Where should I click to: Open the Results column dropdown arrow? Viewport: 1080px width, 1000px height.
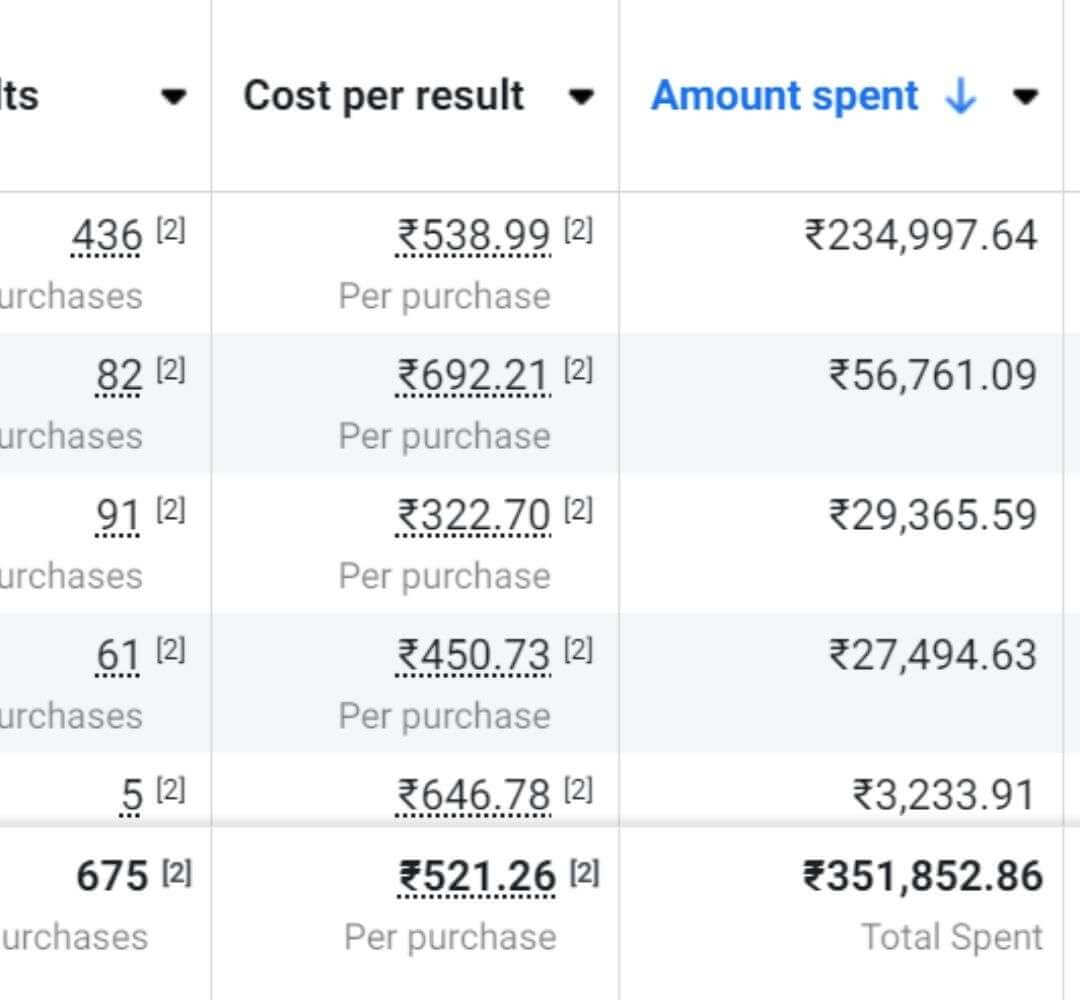pos(173,96)
